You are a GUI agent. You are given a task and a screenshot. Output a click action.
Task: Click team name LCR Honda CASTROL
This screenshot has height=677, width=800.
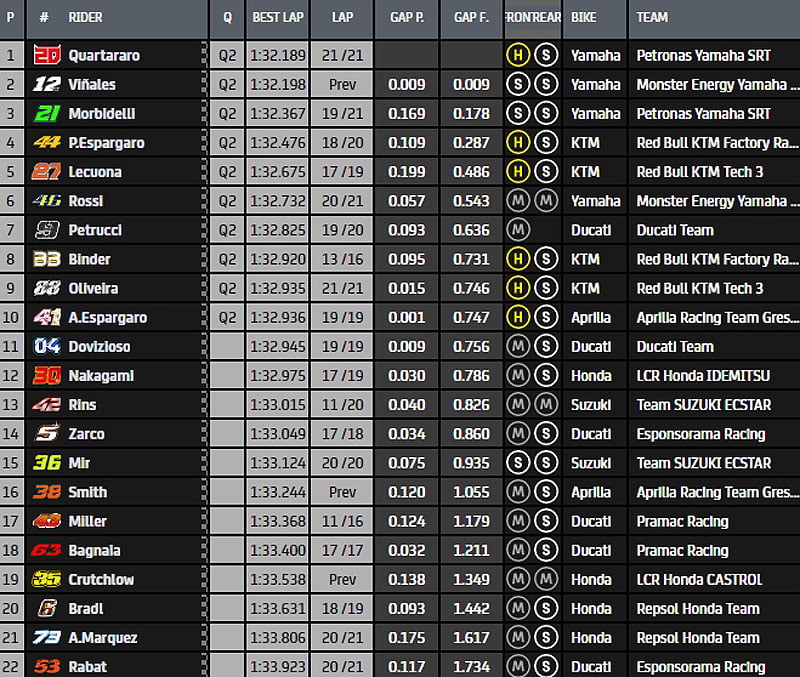699,579
